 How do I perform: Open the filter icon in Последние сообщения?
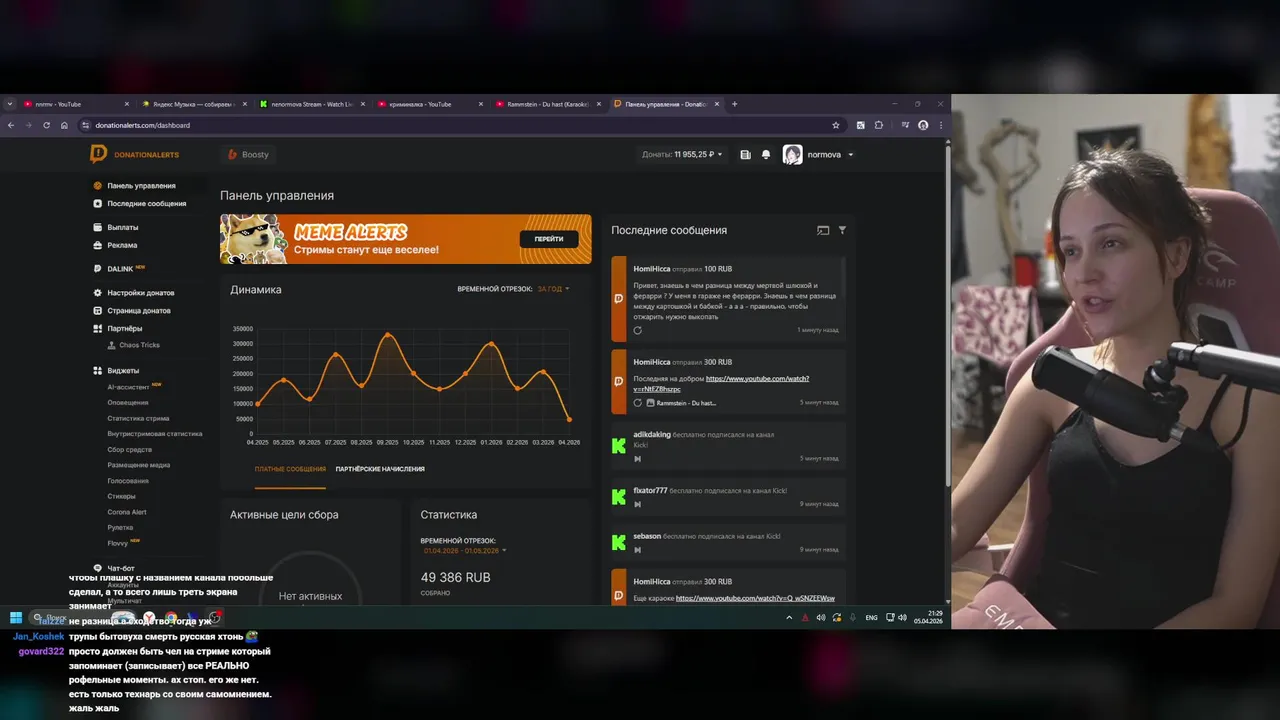click(842, 230)
